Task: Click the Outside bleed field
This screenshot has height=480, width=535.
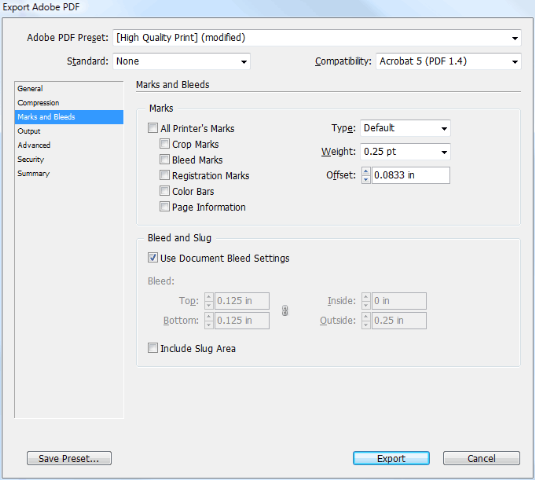Action: coord(399,321)
